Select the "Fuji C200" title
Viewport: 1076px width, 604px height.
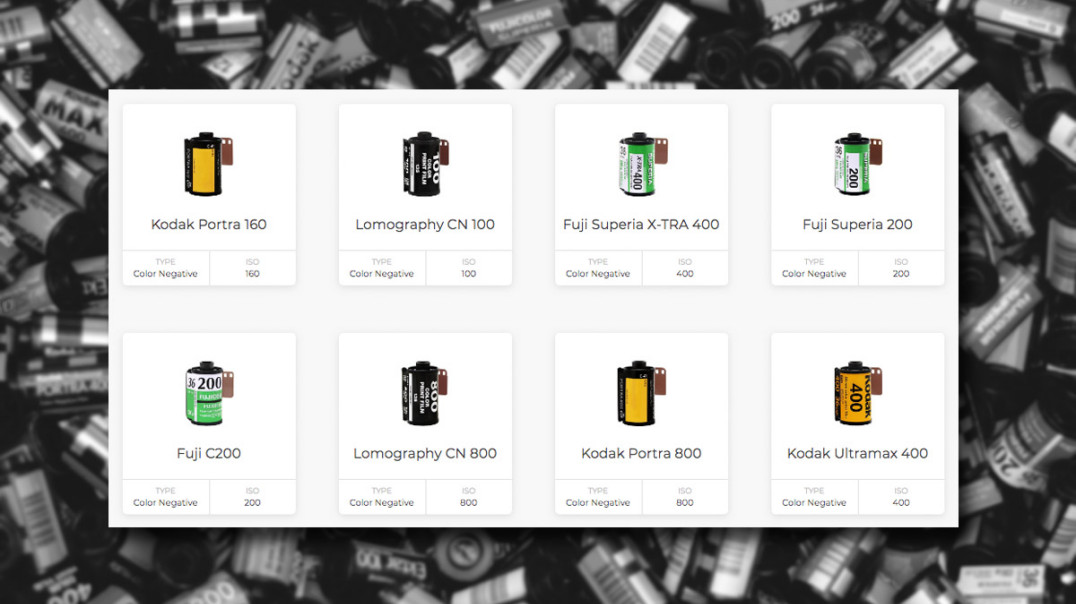pyautogui.click(x=209, y=454)
